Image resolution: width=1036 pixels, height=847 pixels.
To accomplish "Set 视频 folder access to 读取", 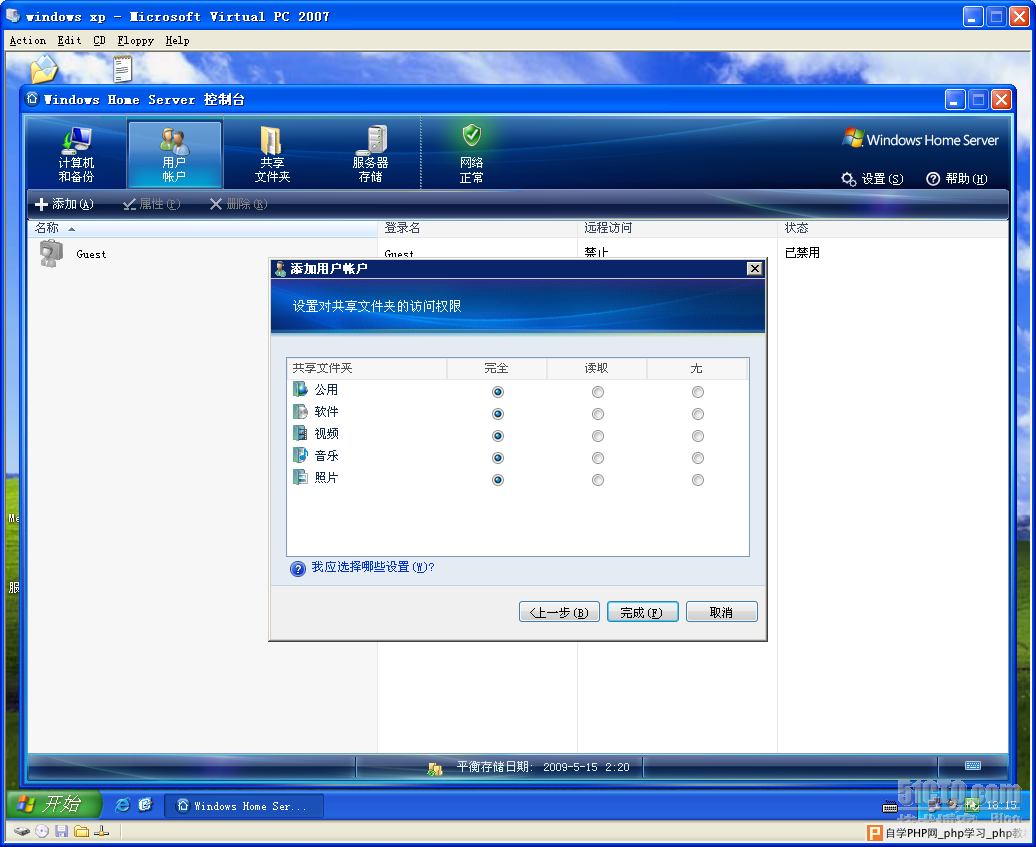I will click(598, 436).
